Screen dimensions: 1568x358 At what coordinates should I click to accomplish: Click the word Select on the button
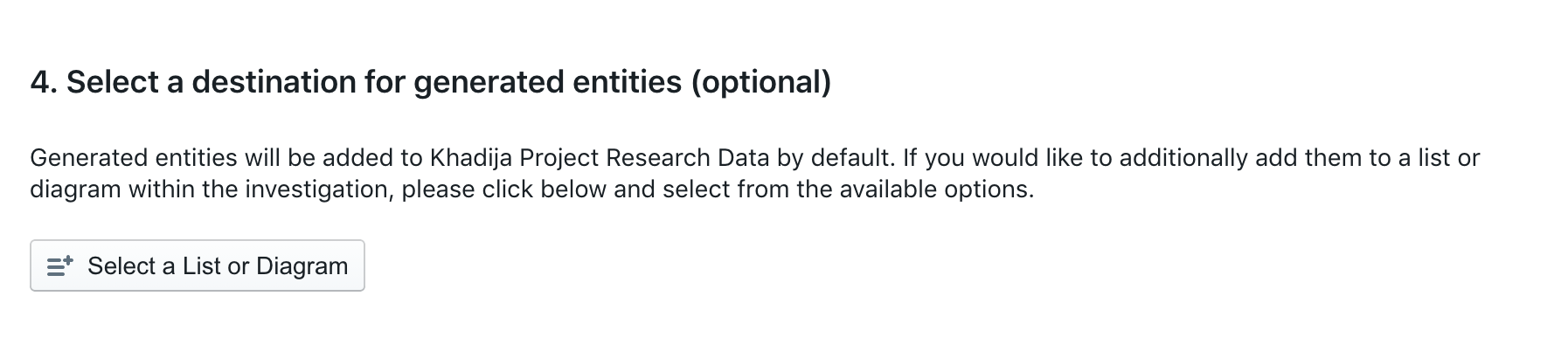[121, 266]
